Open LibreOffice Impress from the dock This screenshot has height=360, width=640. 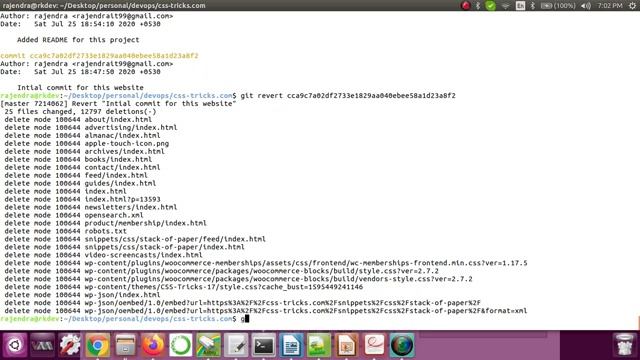pos(347,345)
